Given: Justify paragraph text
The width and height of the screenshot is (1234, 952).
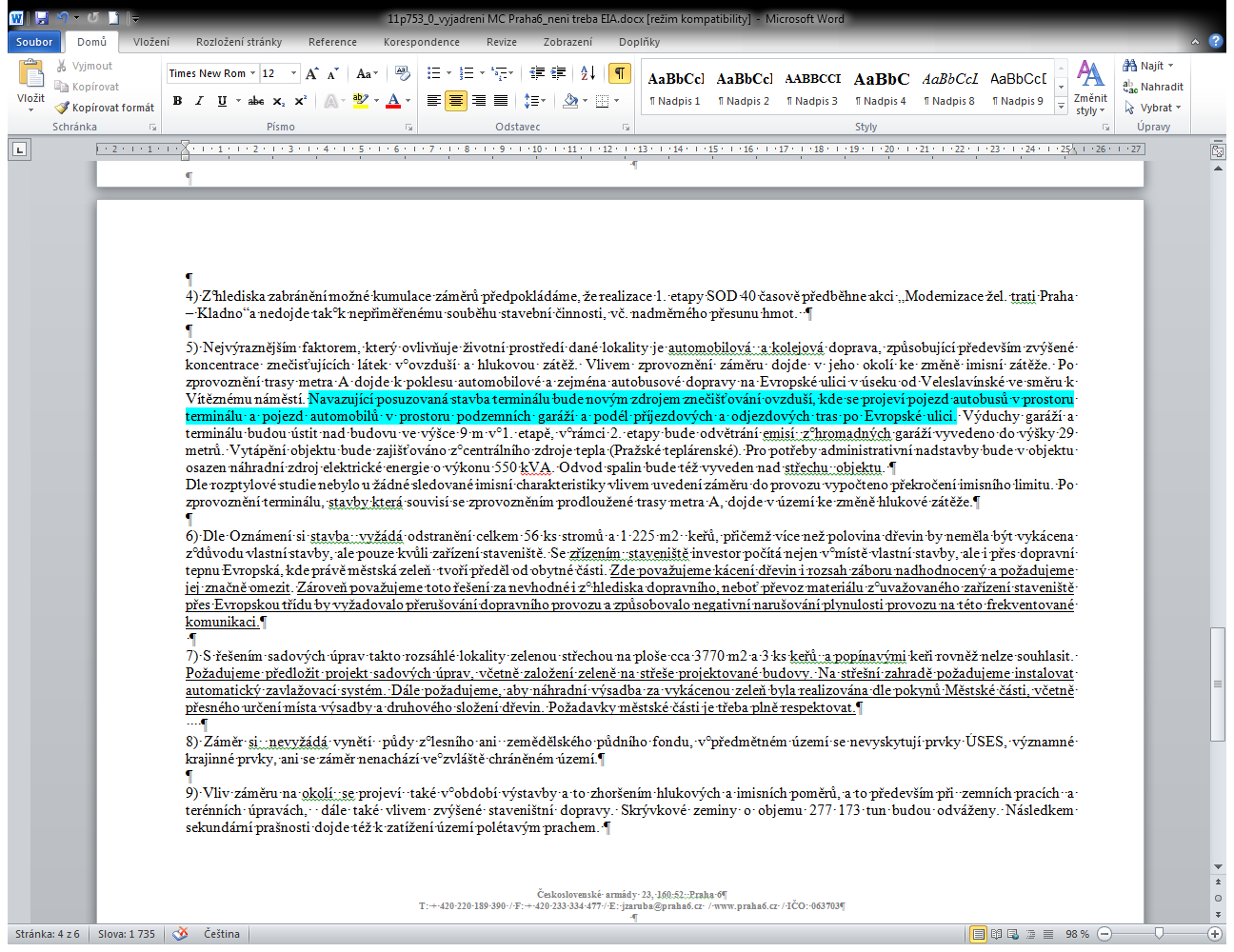Looking at the screenshot, I should coord(500,101).
